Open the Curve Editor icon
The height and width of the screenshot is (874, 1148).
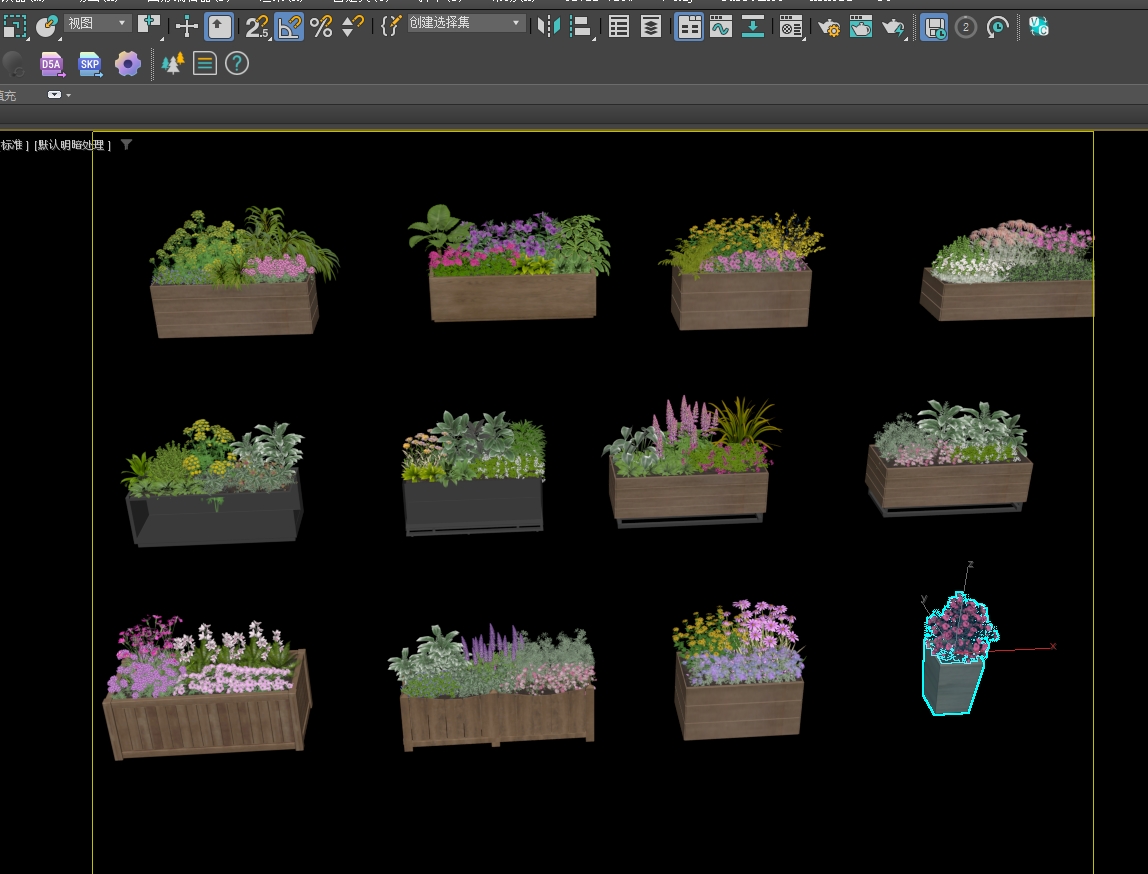click(721, 27)
